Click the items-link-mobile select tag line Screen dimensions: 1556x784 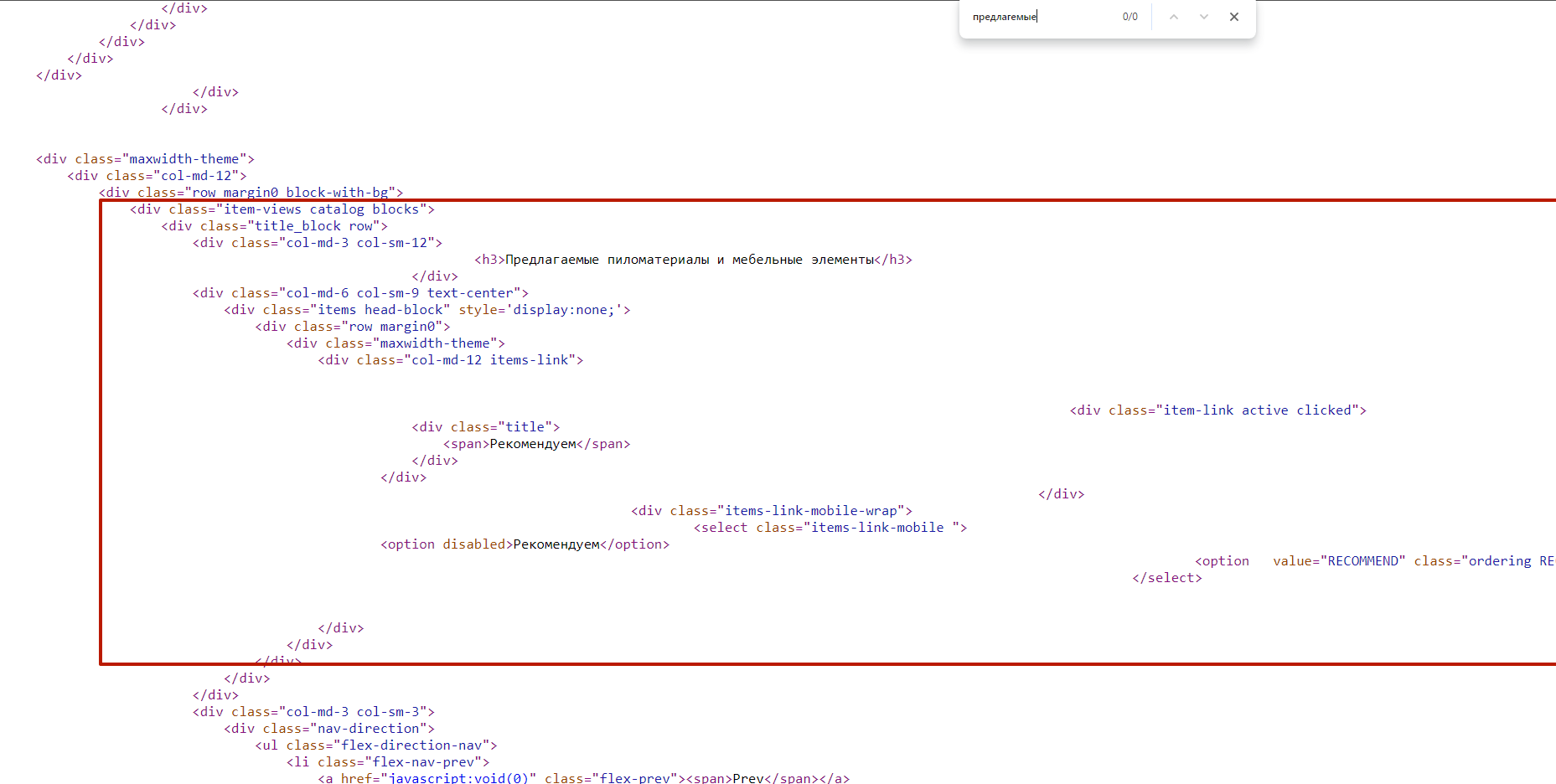pyautogui.click(x=830, y=528)
